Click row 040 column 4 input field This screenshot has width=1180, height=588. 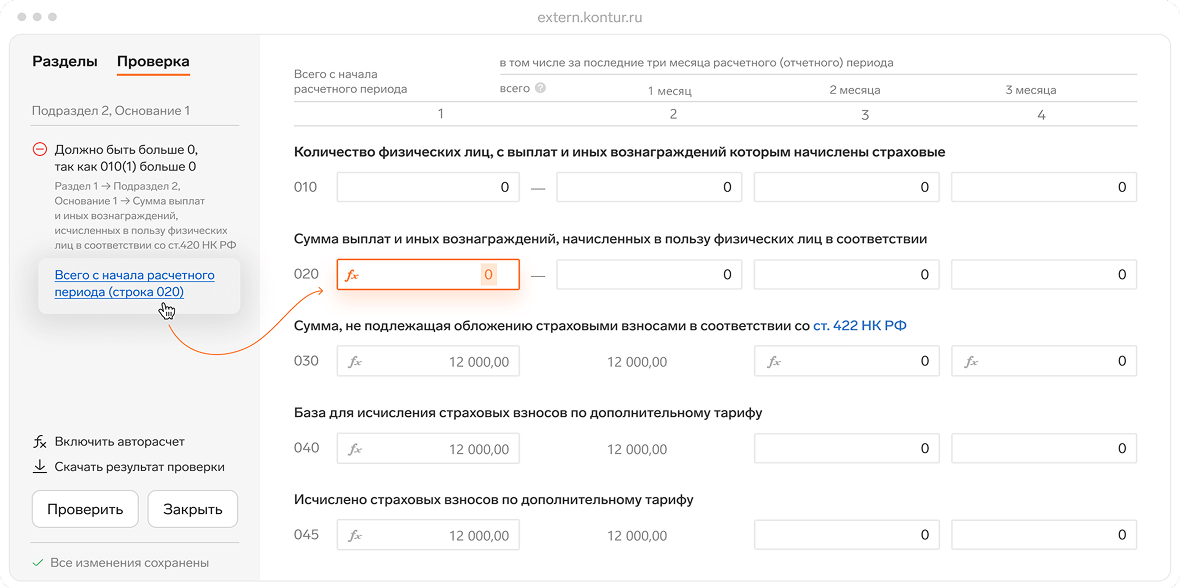click(1043, 449)
